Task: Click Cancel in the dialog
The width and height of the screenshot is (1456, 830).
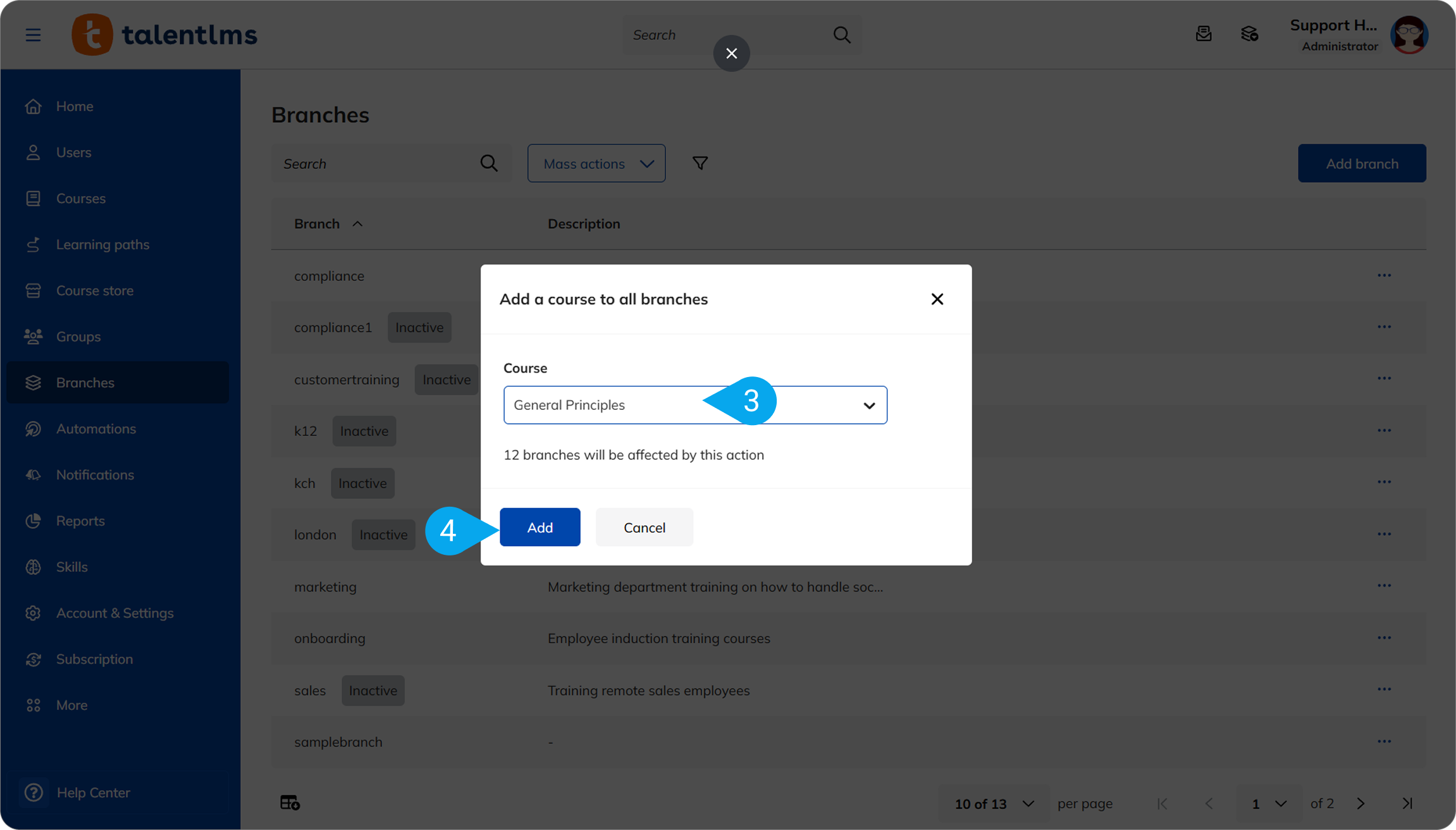Action: click(x=644, y=527)
